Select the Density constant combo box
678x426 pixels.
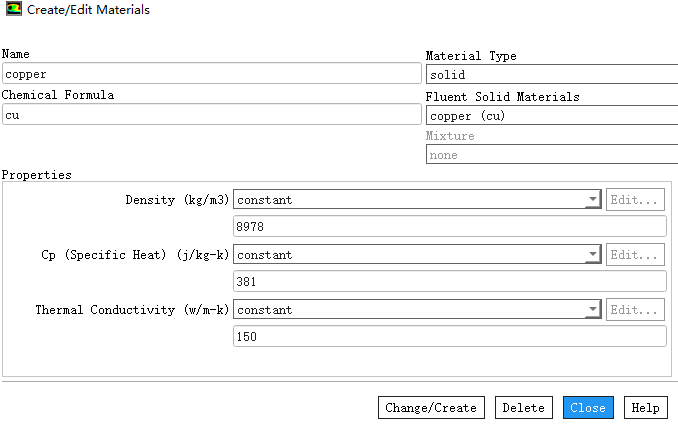pyautogui.click(x=410, y=200)
